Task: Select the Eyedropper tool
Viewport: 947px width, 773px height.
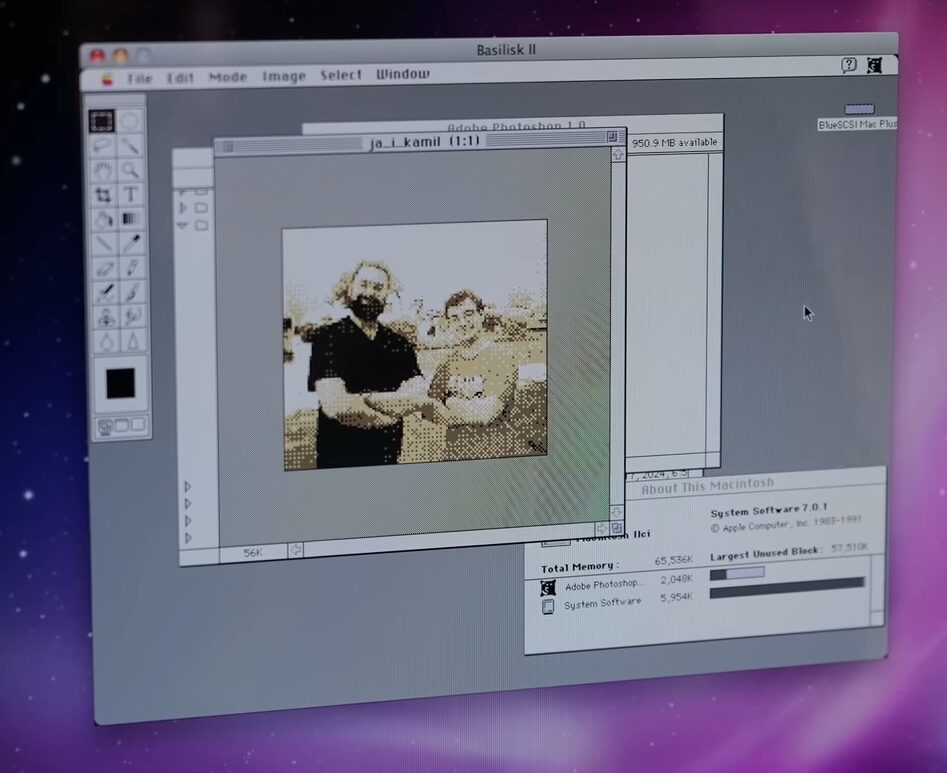Action: pyautogui.click(x=131, y=243)
